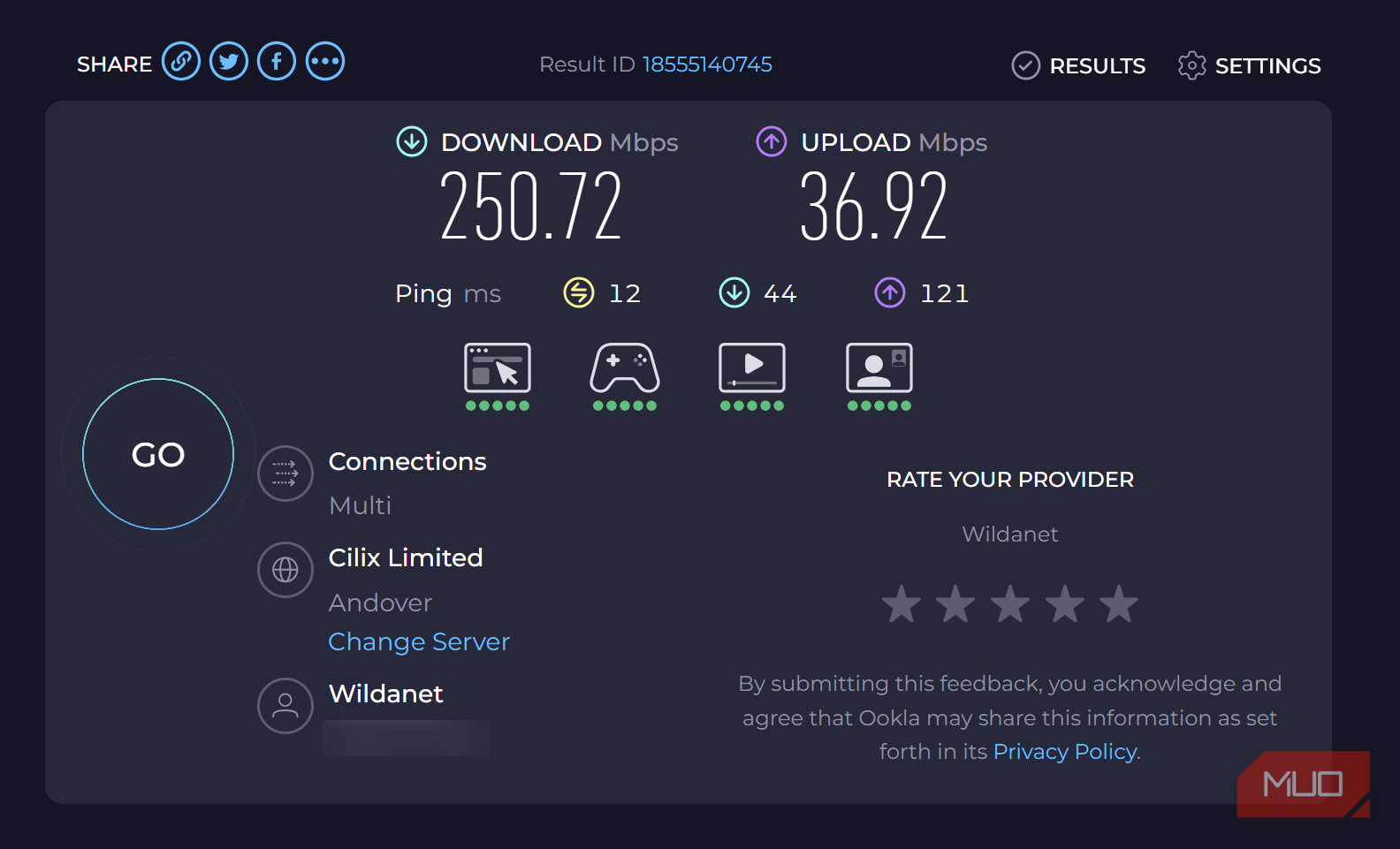Rate the provider one star
1400x849 pixels.
[x=902, y=604]
